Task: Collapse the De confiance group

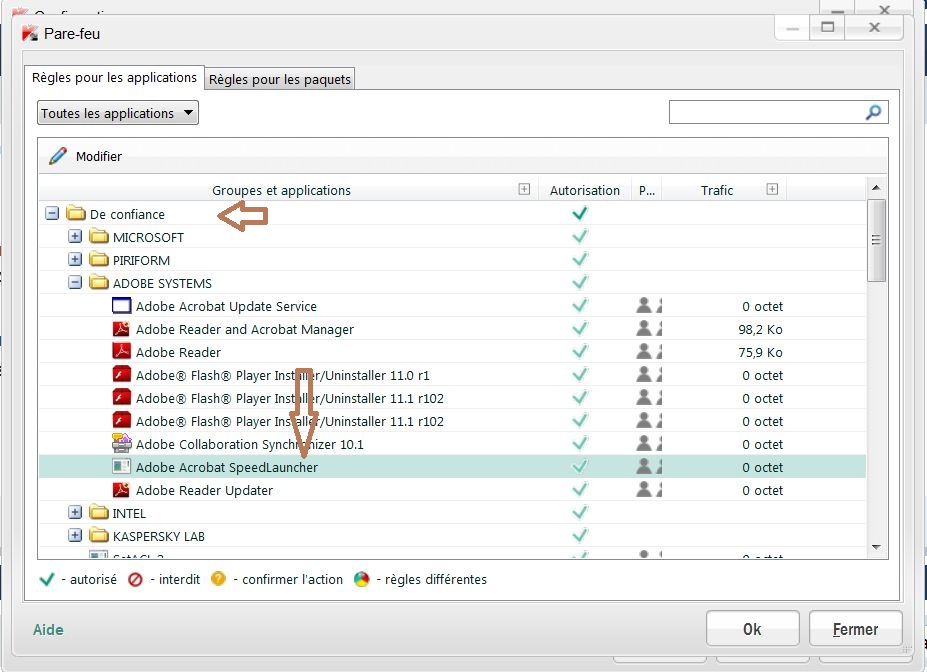Action: coord(52,213)
